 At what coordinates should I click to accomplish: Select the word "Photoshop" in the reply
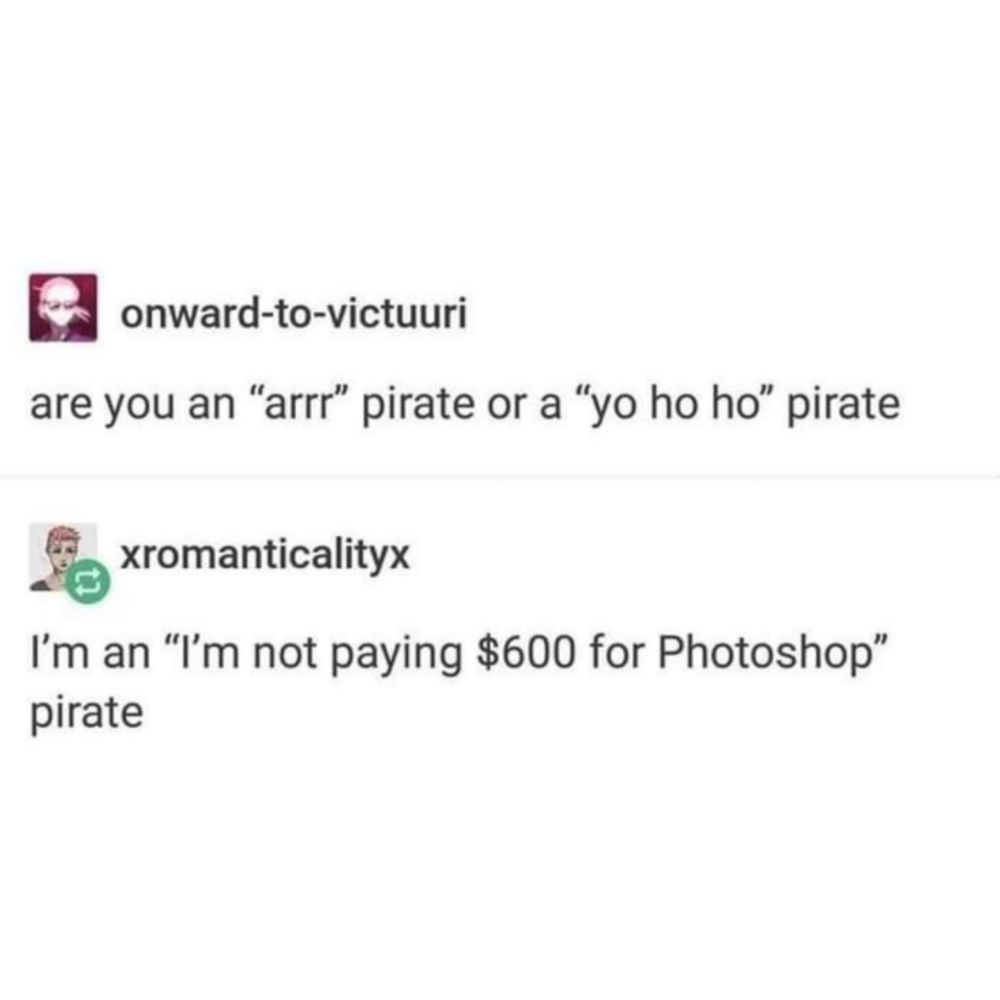pos(765,652)
